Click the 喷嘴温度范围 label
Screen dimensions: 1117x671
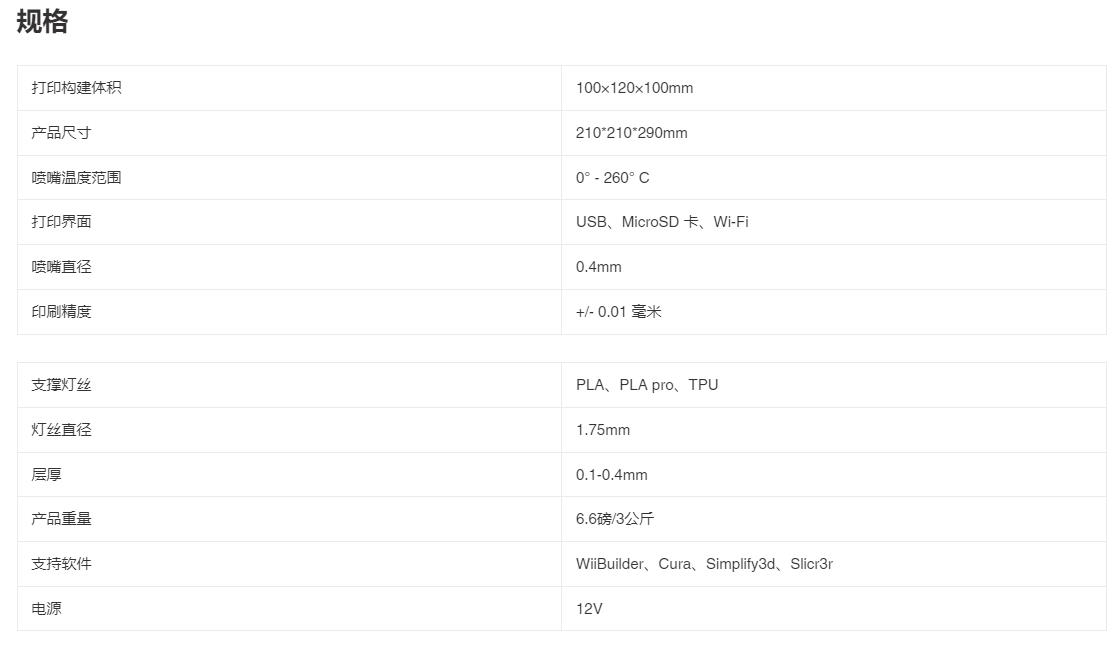[76, 178]
